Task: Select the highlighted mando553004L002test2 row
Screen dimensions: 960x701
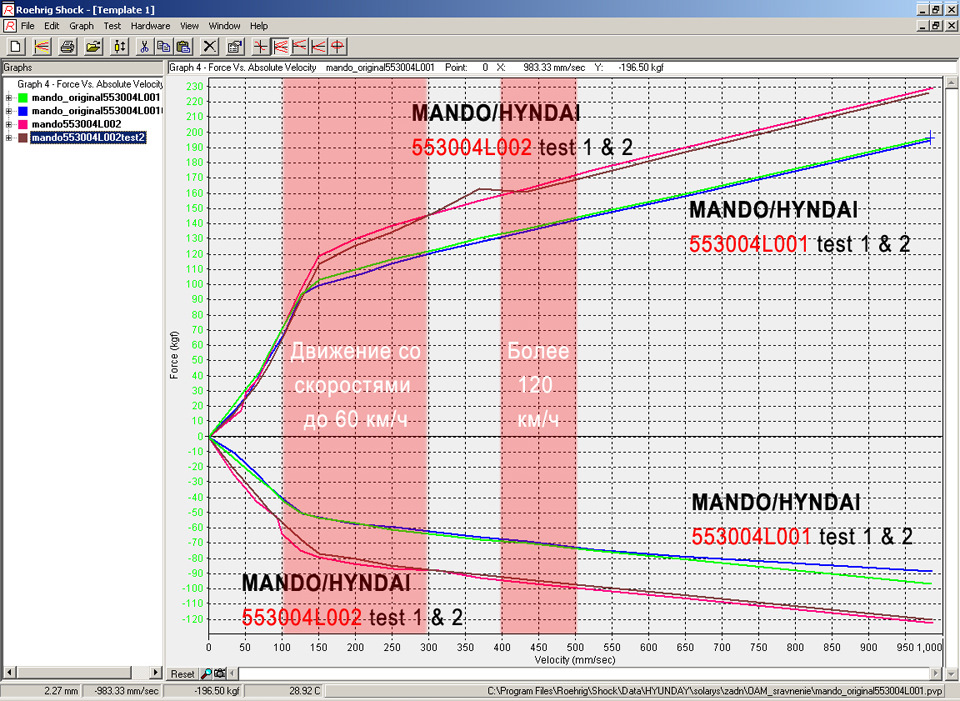Action: pyautogui.click(x=88, y=138)
